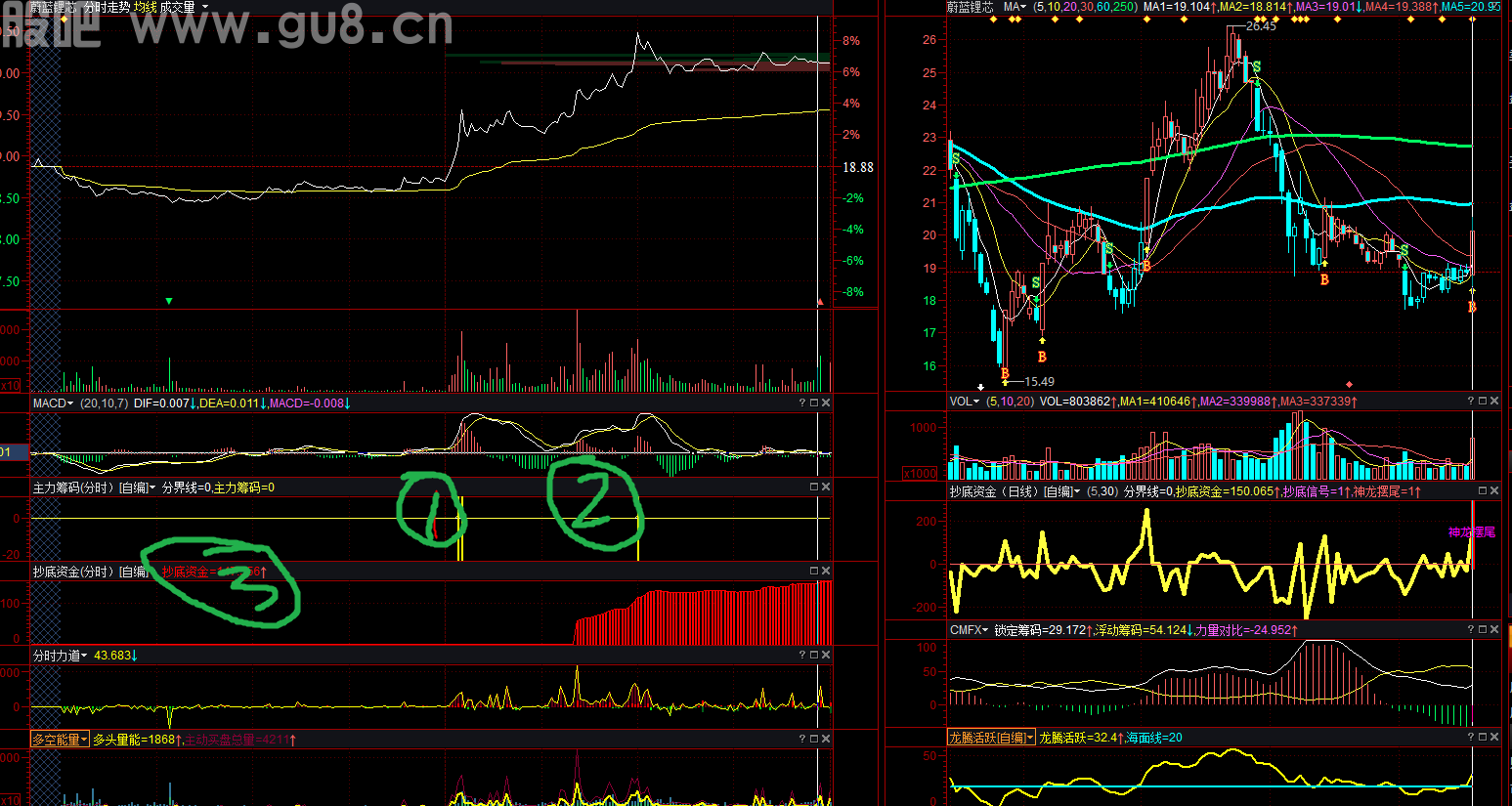This screenshot has width=1512, height=806.
Task: Close the 龙腾活跃 panel
Action: (1494, 737)
